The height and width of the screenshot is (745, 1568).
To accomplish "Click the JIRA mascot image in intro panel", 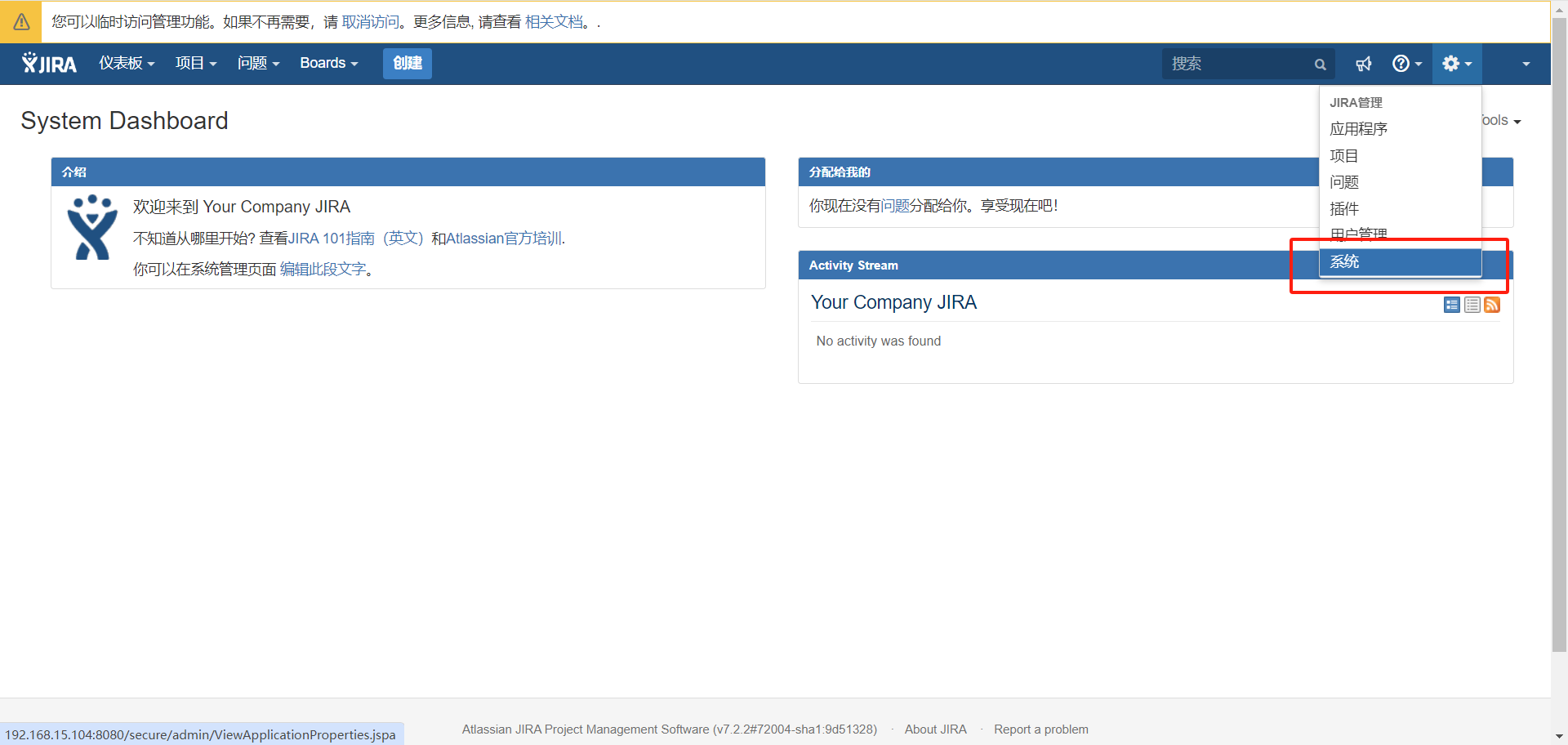I will click(x=92, y=227).
